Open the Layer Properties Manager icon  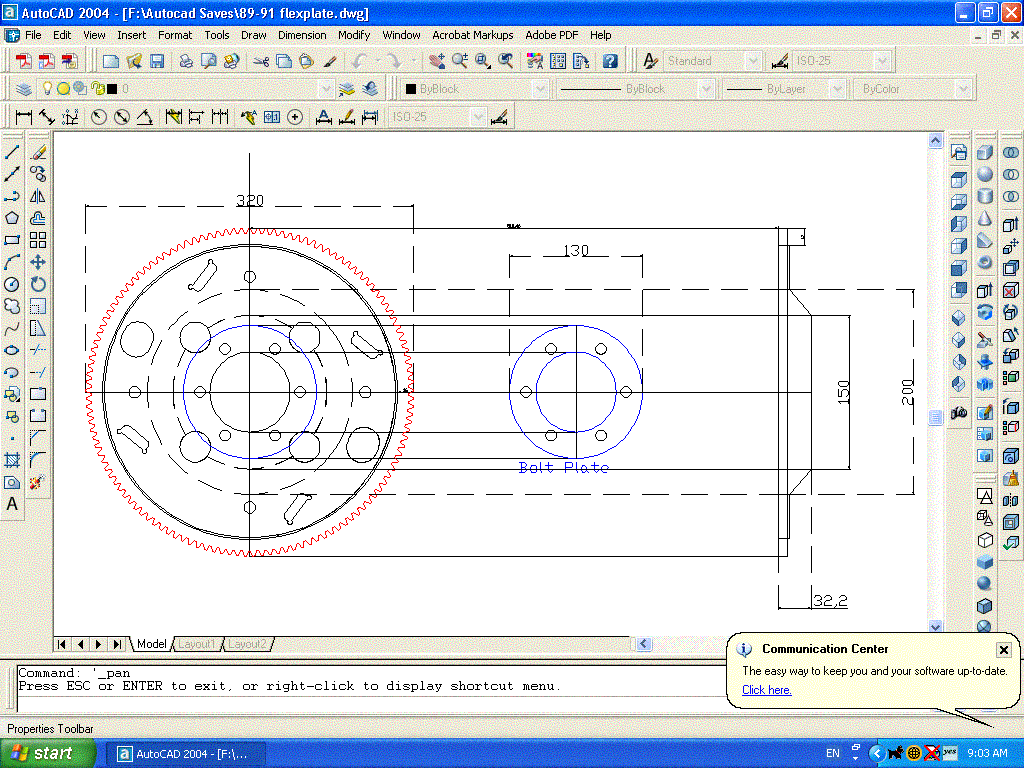pyautogui.click(x=23, y=89)
